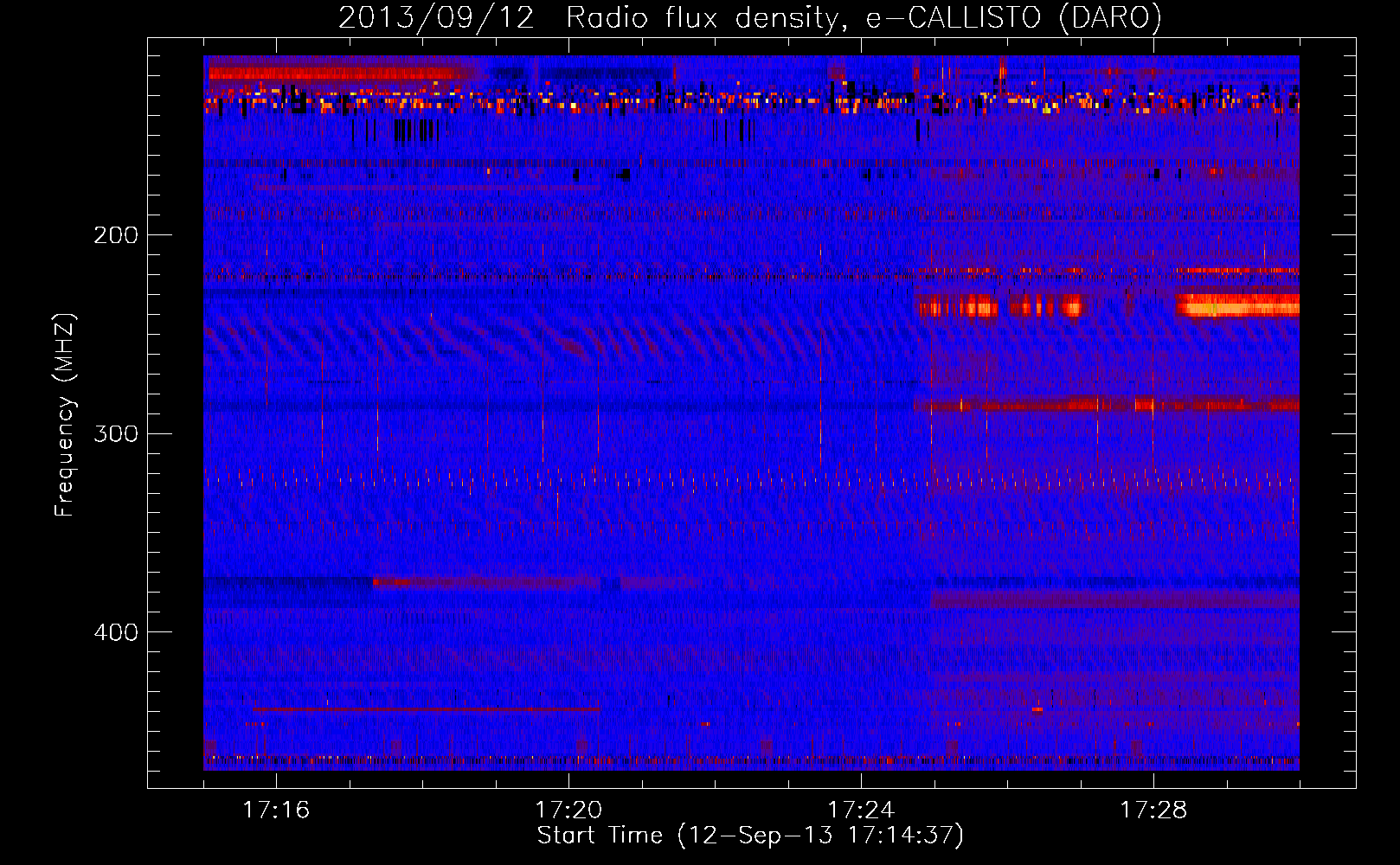Screen dimensions: 1400x865
Task: Click the "Start Time (12-Sep-13 17:14:37)" label
Action: pos(750,836)
